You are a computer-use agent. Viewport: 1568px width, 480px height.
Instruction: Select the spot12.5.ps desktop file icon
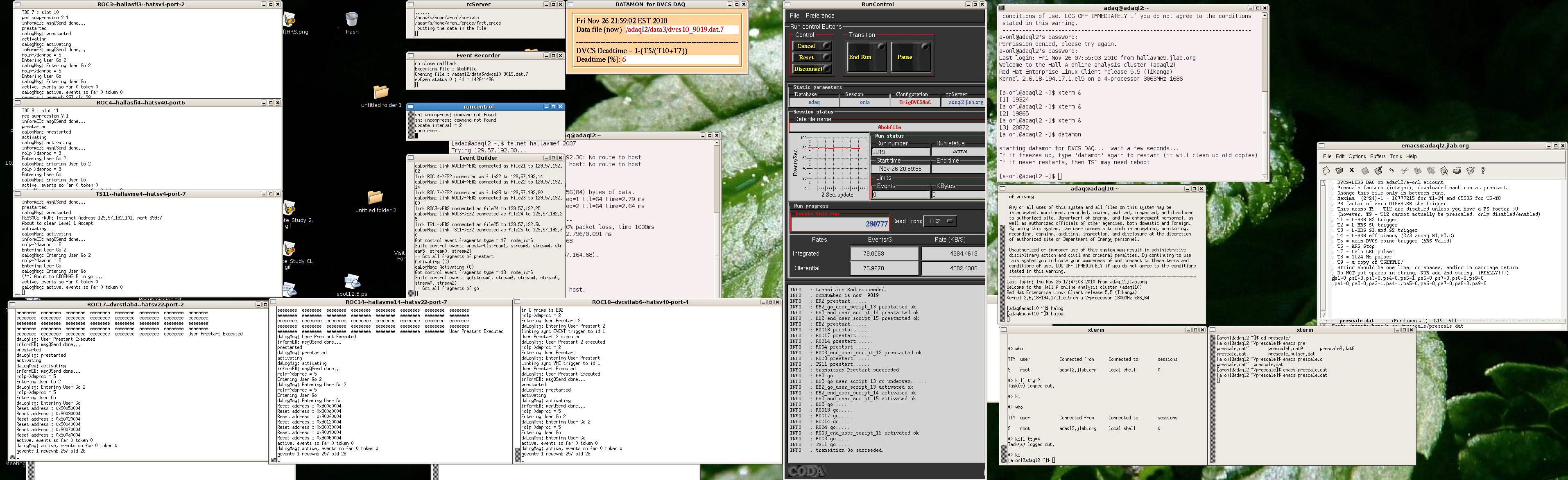point(352,285)
